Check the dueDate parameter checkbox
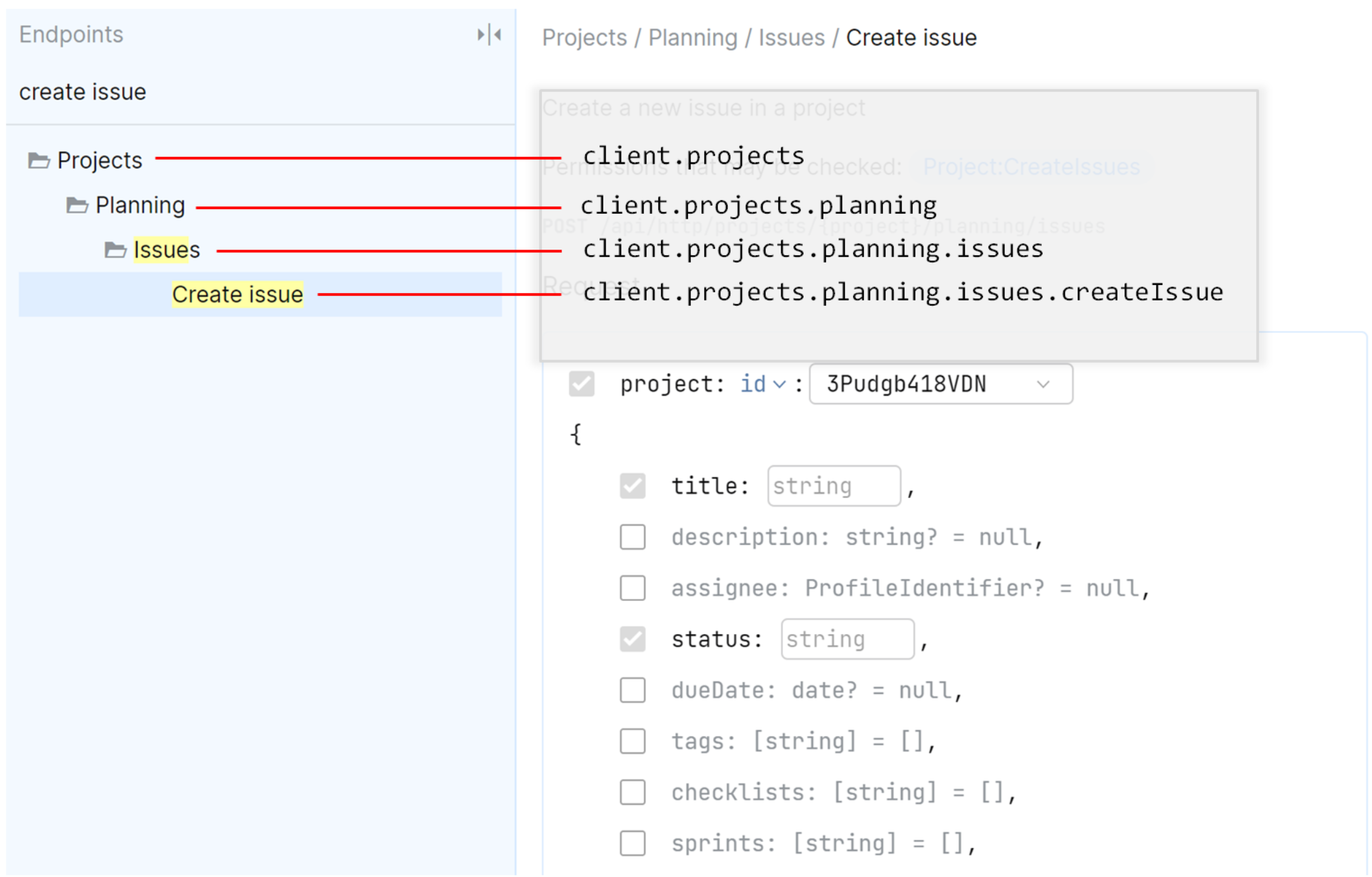 coord(632,690)
